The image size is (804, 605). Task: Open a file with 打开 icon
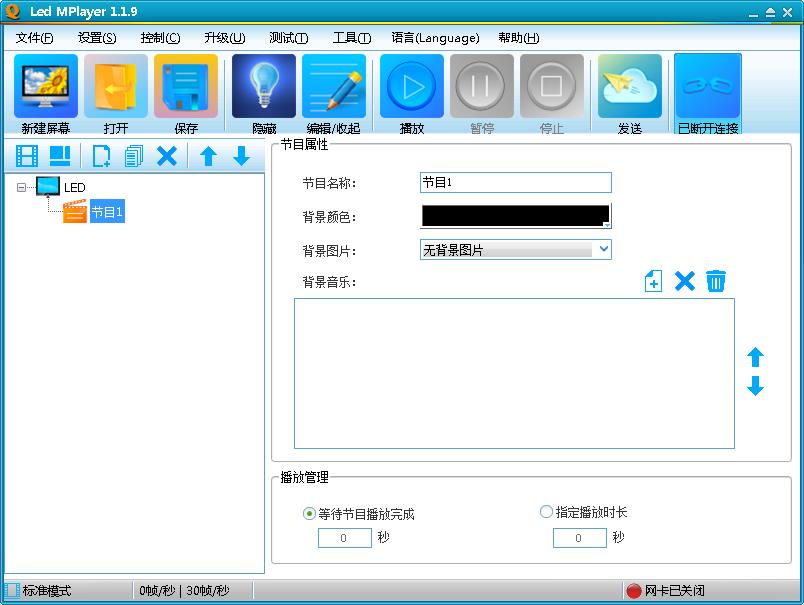pos(116,86)
